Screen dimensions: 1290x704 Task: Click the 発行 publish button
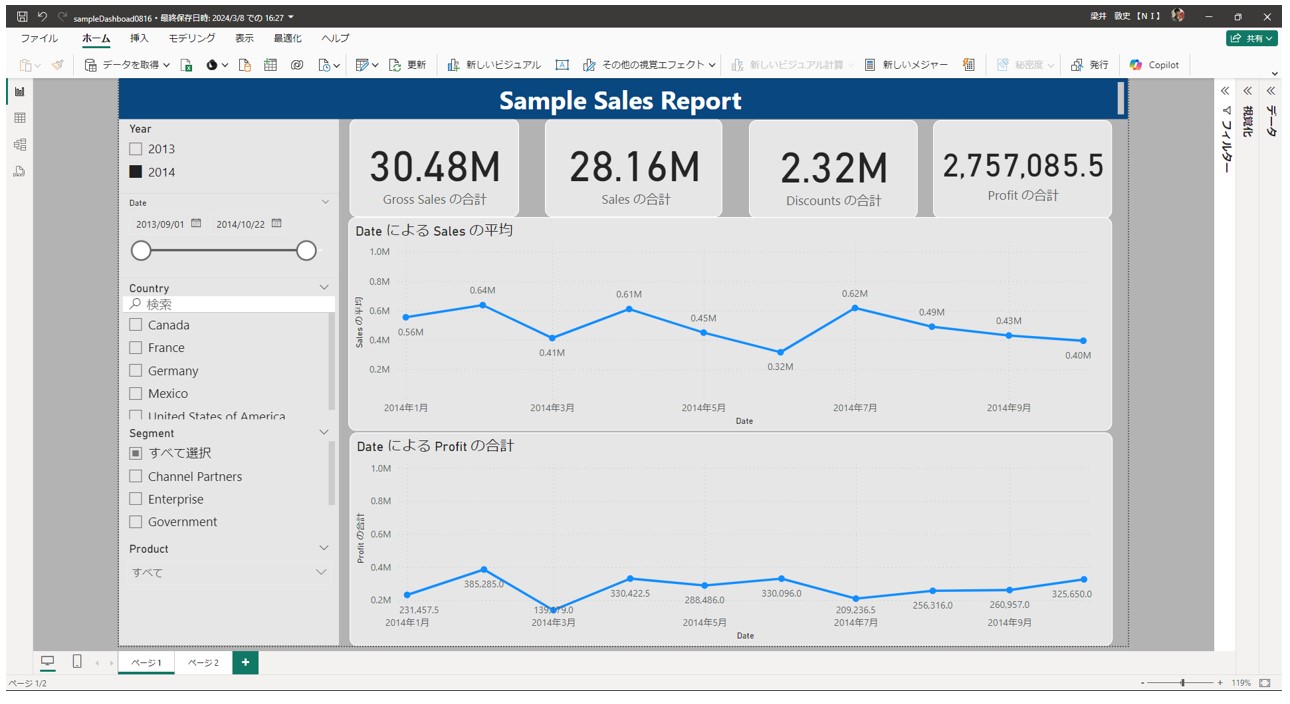1089,65
